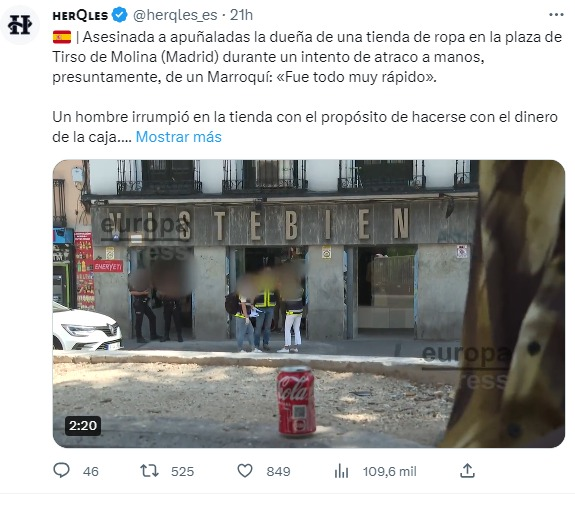Click the 2:20 video duration badge
Screen dimensions: 575x506
click(83, 426)
